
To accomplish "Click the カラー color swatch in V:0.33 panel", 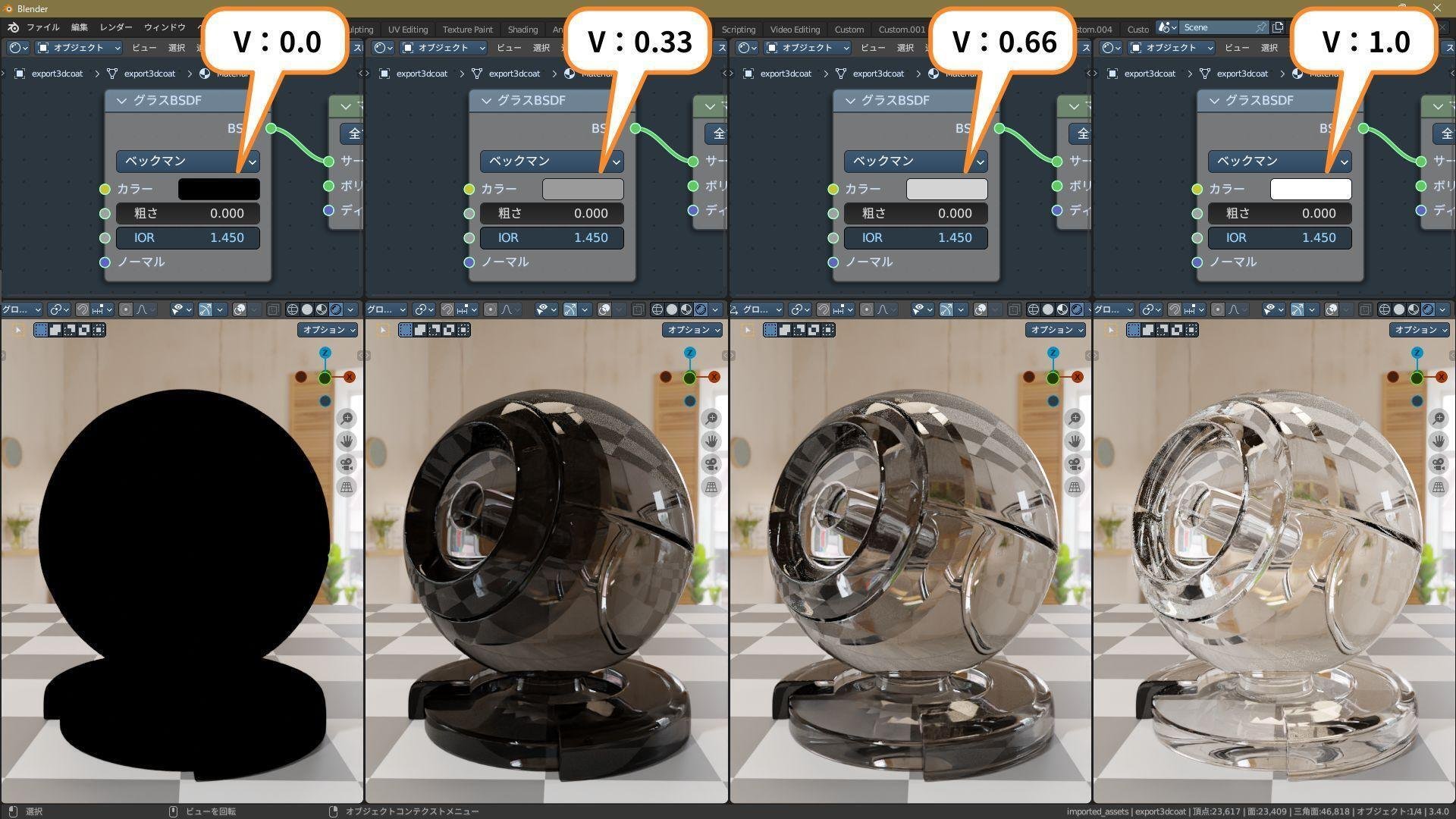I will (x=583, y=188).
